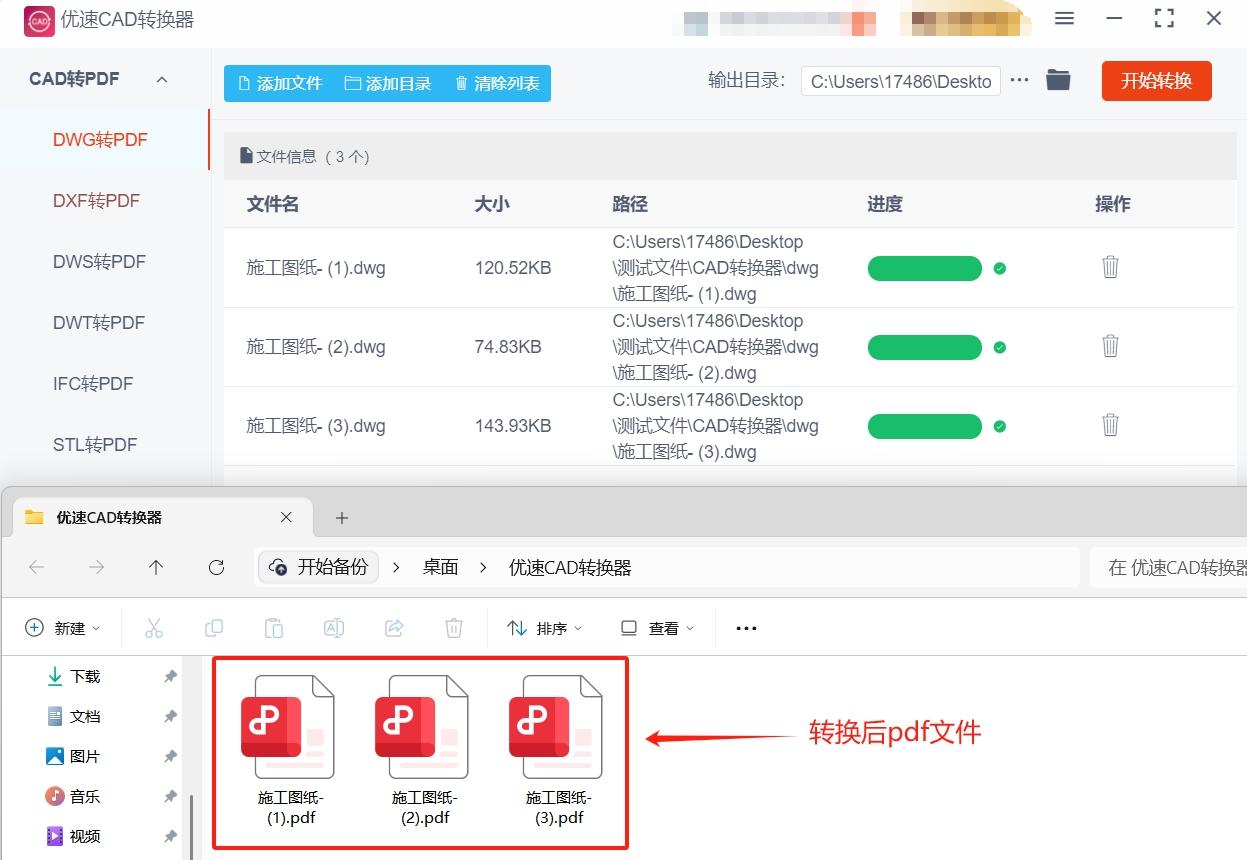This screenshot has height=860, width=1247.
Task: Toggle the pin on 音乐 sidebar item
Action: (x=170, y=796)
